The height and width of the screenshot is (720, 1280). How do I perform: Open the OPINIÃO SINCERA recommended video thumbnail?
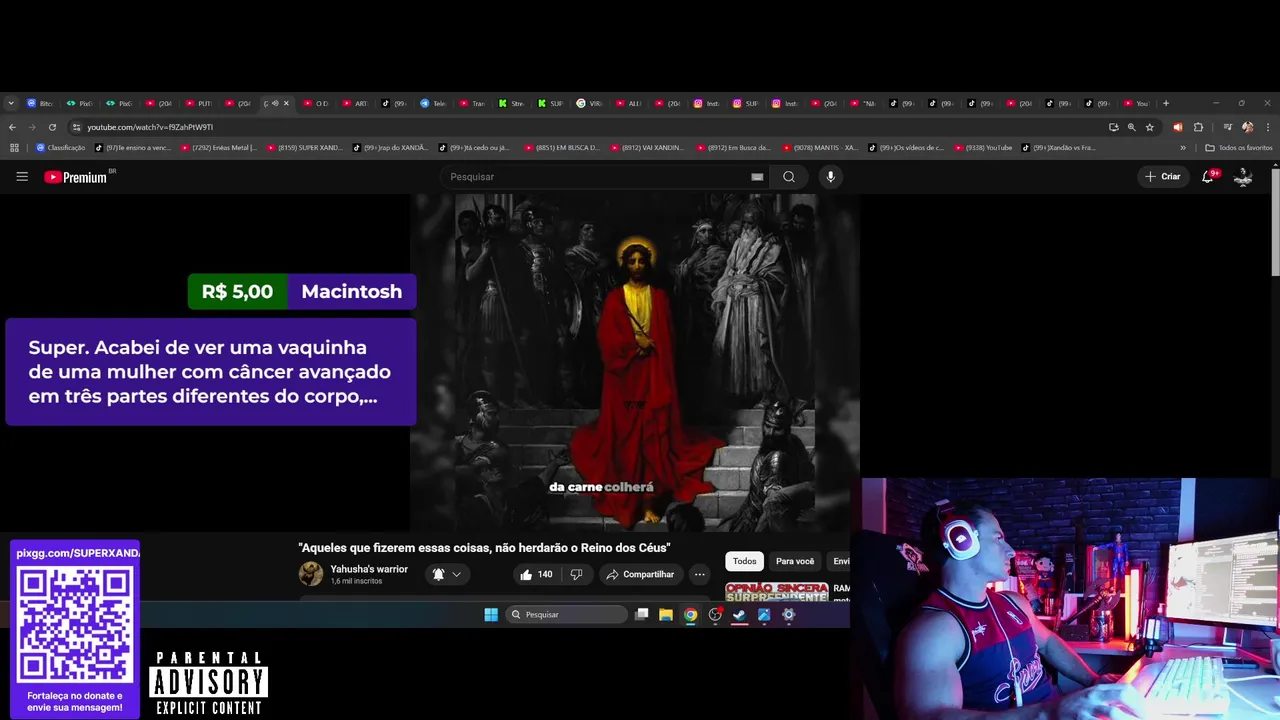pyautogui.click(x=777, y=592)
